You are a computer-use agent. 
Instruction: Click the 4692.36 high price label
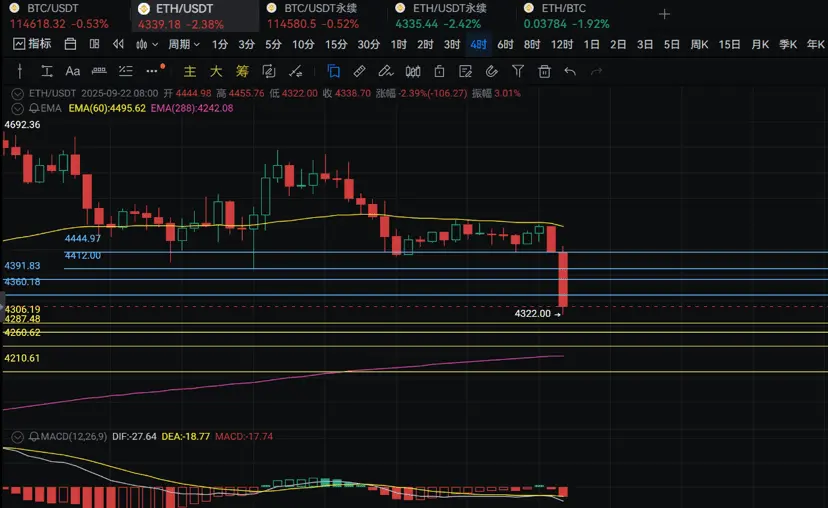pyautogui.click(x=22, y=125)
